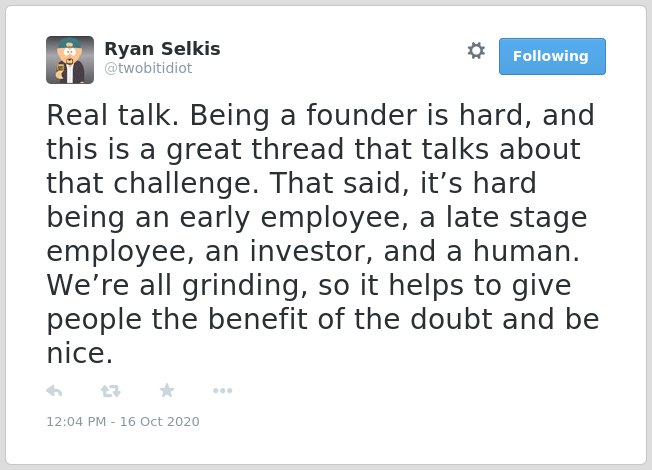Favorite the tweet with the star icon
The image size is (652, 470).
click(167, 390)
